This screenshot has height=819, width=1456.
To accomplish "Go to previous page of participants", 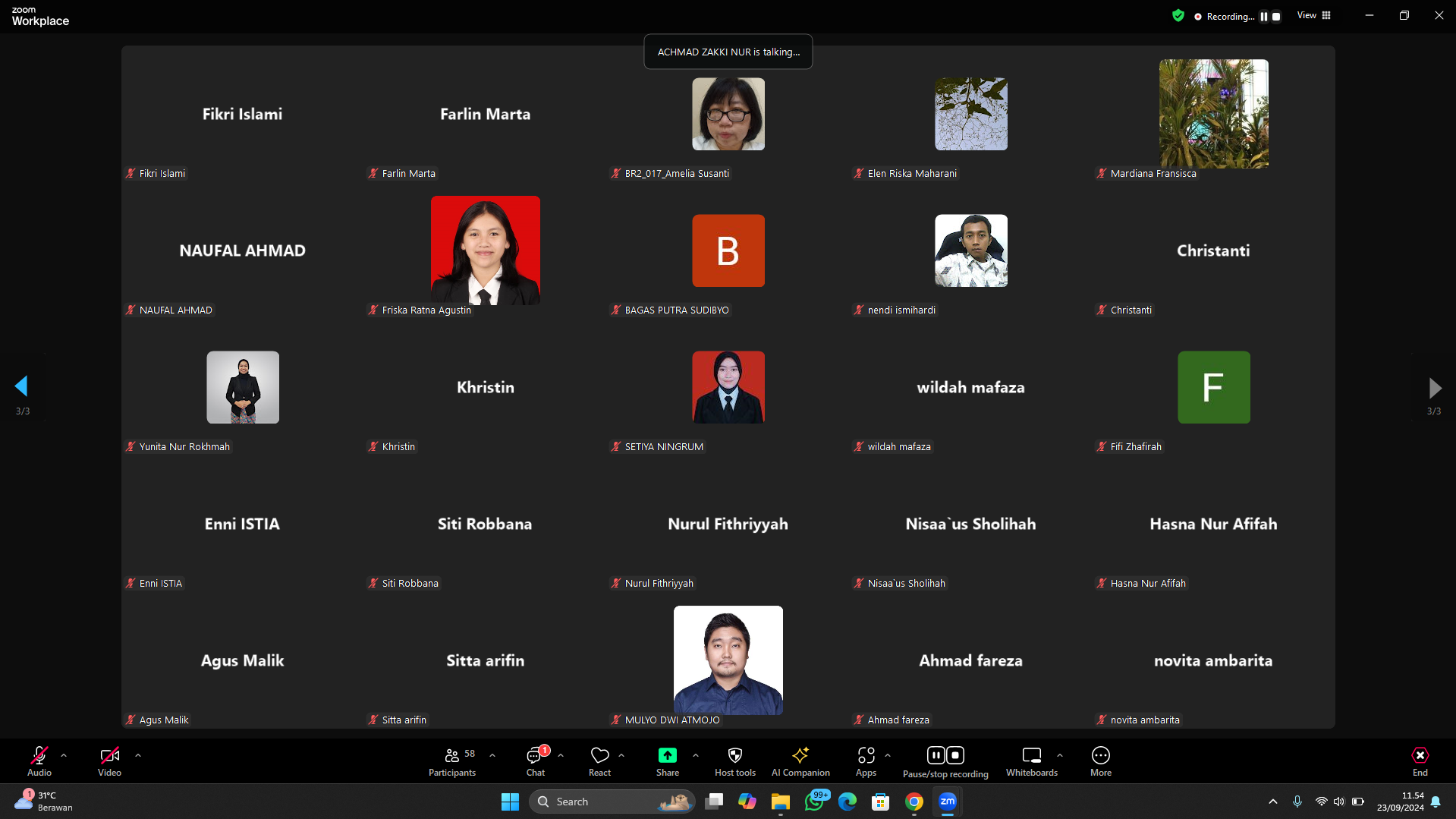I will pos(21,386).
